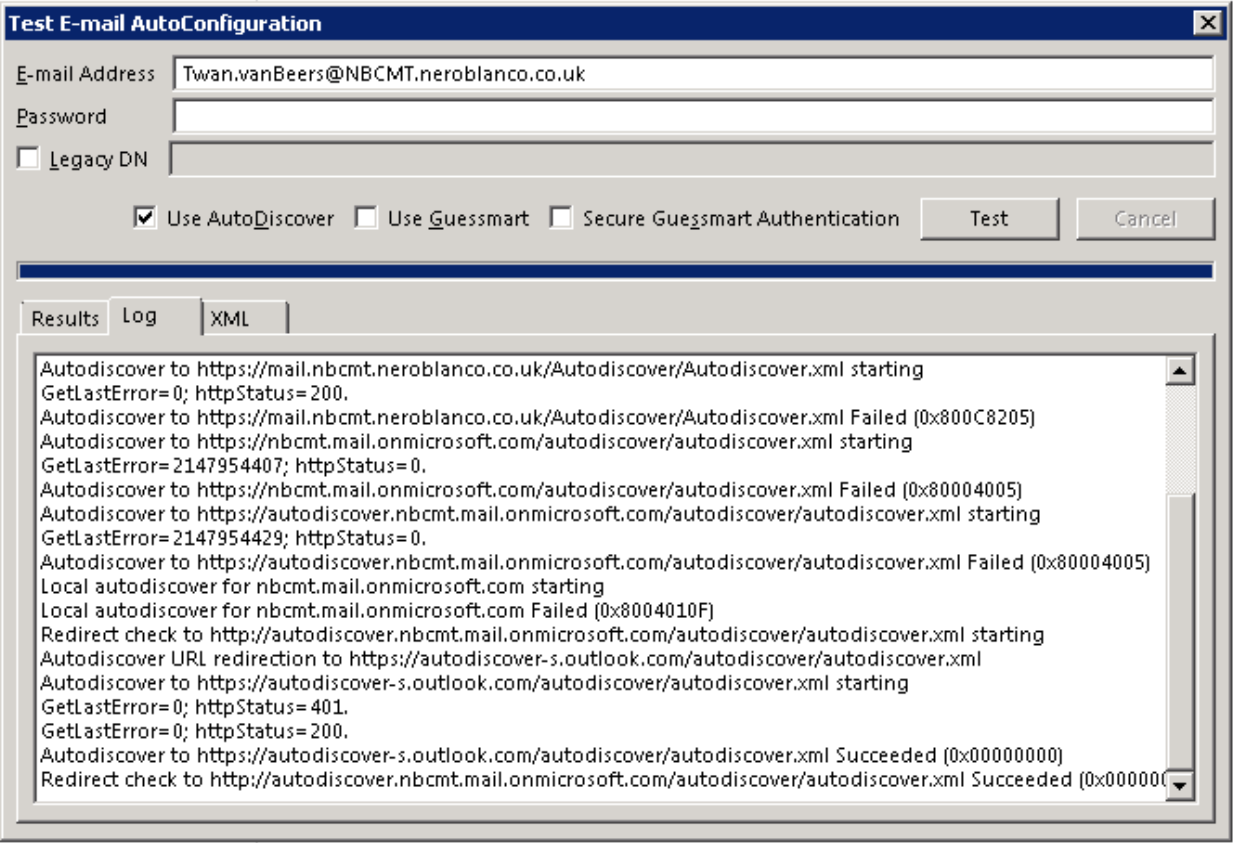Click the blue progress bar

pos(615,271)
